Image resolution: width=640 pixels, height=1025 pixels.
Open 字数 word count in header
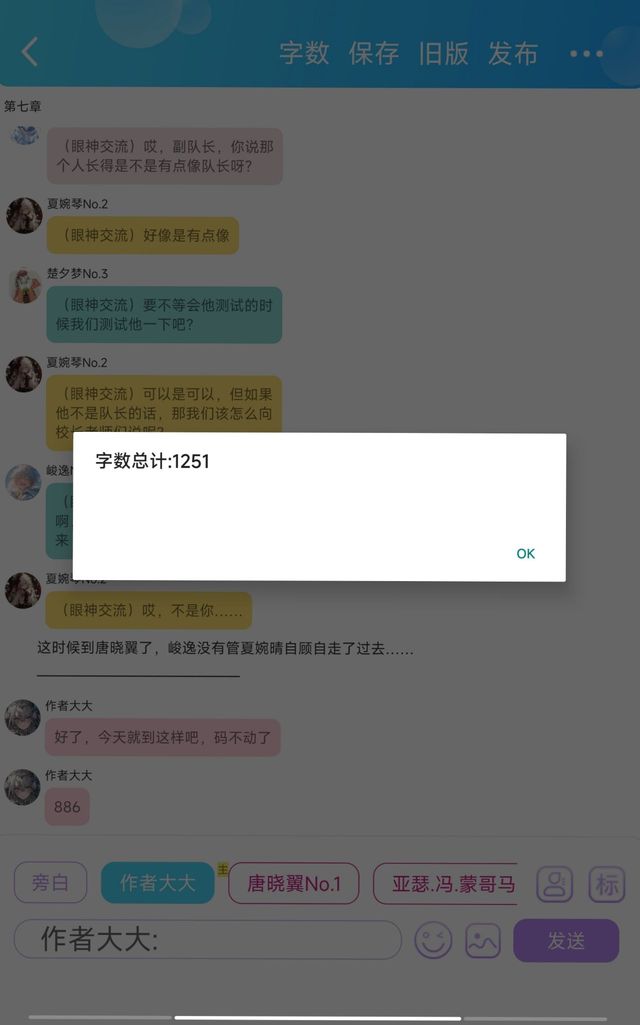tap(304, 53)
